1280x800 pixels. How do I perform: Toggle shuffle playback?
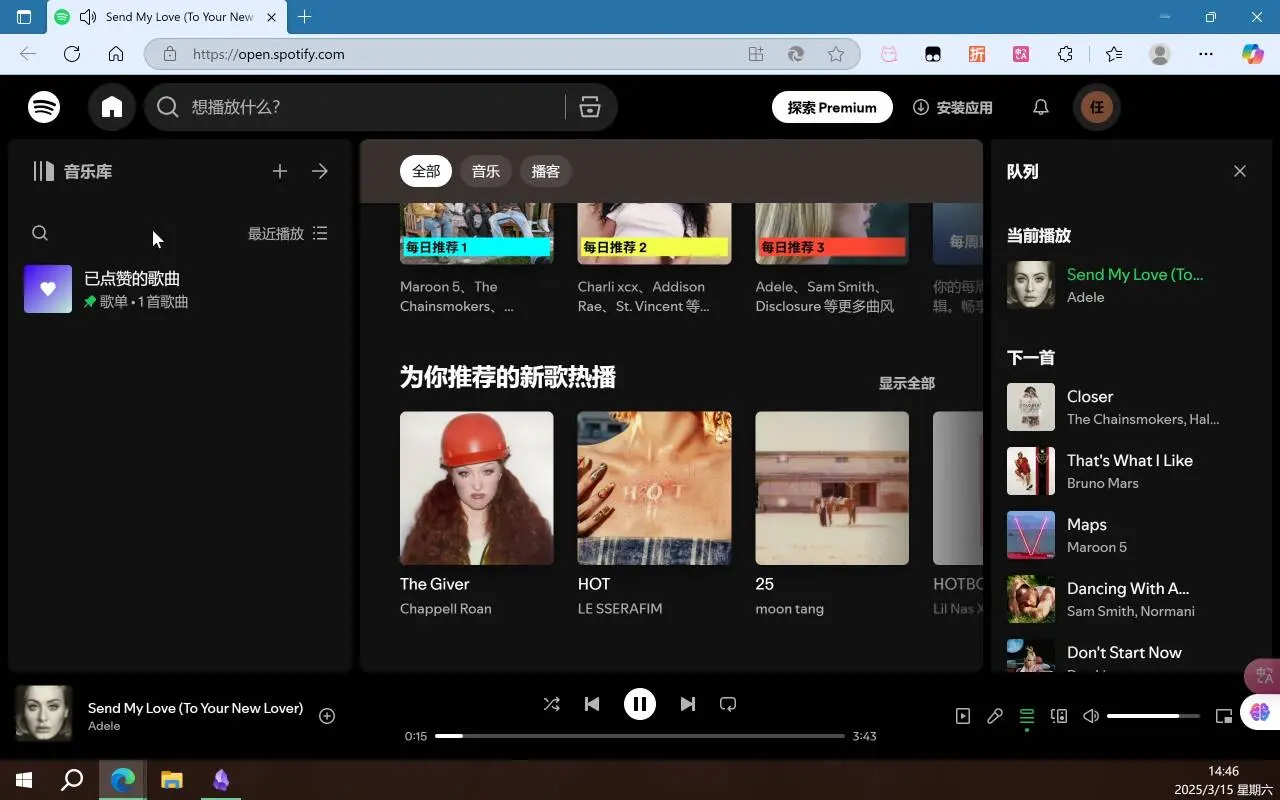[x=552, y=704]
